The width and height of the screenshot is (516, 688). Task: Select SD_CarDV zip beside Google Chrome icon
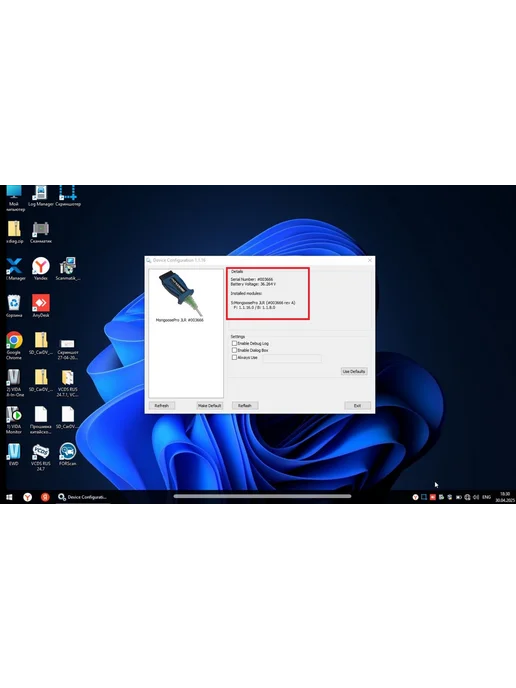pos(40,343)
